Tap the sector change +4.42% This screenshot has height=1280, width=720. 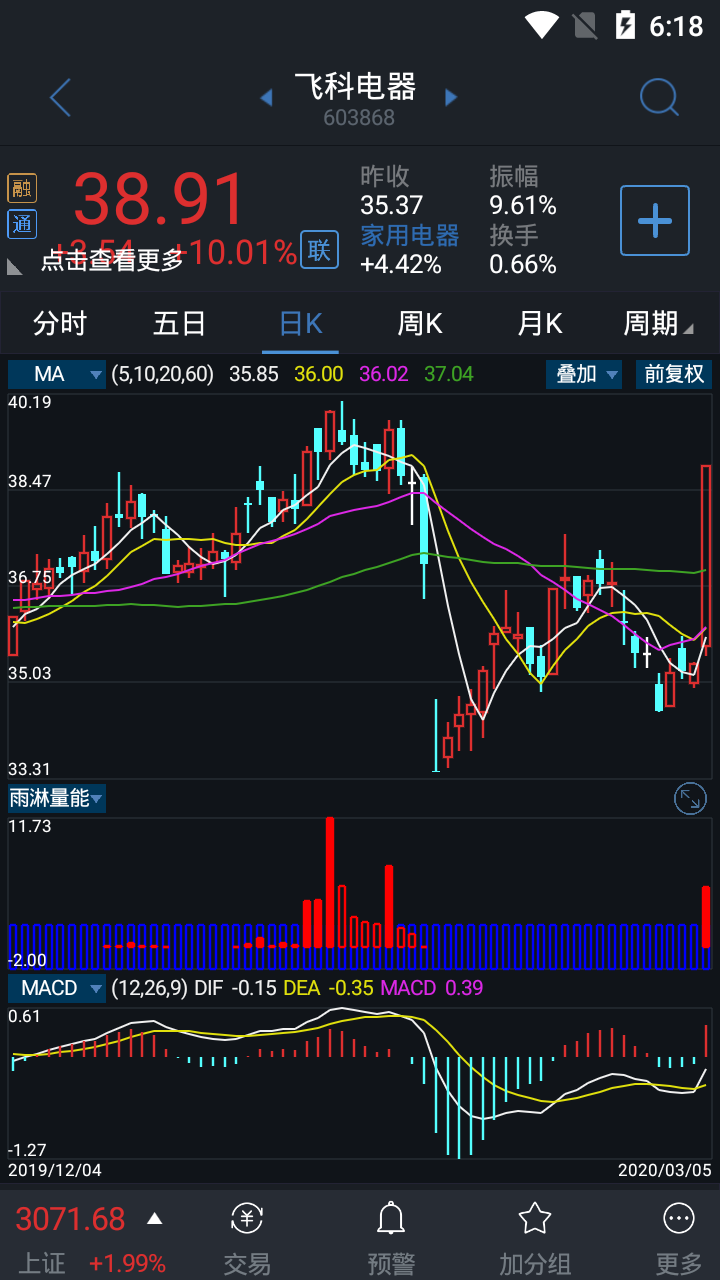401,265
